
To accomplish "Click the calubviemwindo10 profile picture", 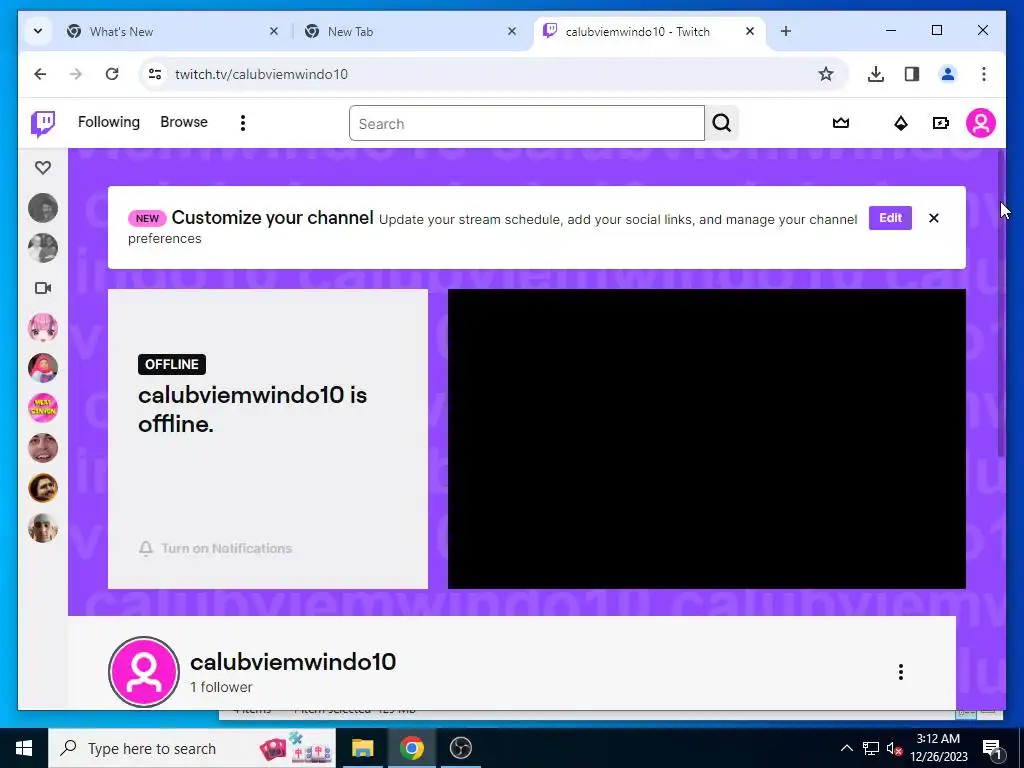I will [x=144, y=672].
